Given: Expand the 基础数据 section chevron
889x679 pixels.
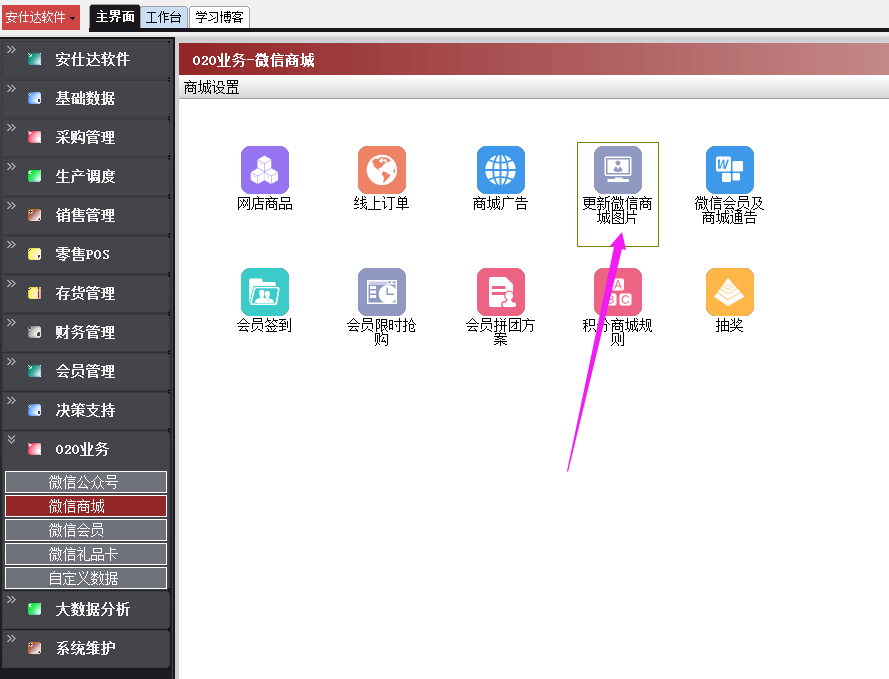Looking at the screenshot, I should pos(11,89).
